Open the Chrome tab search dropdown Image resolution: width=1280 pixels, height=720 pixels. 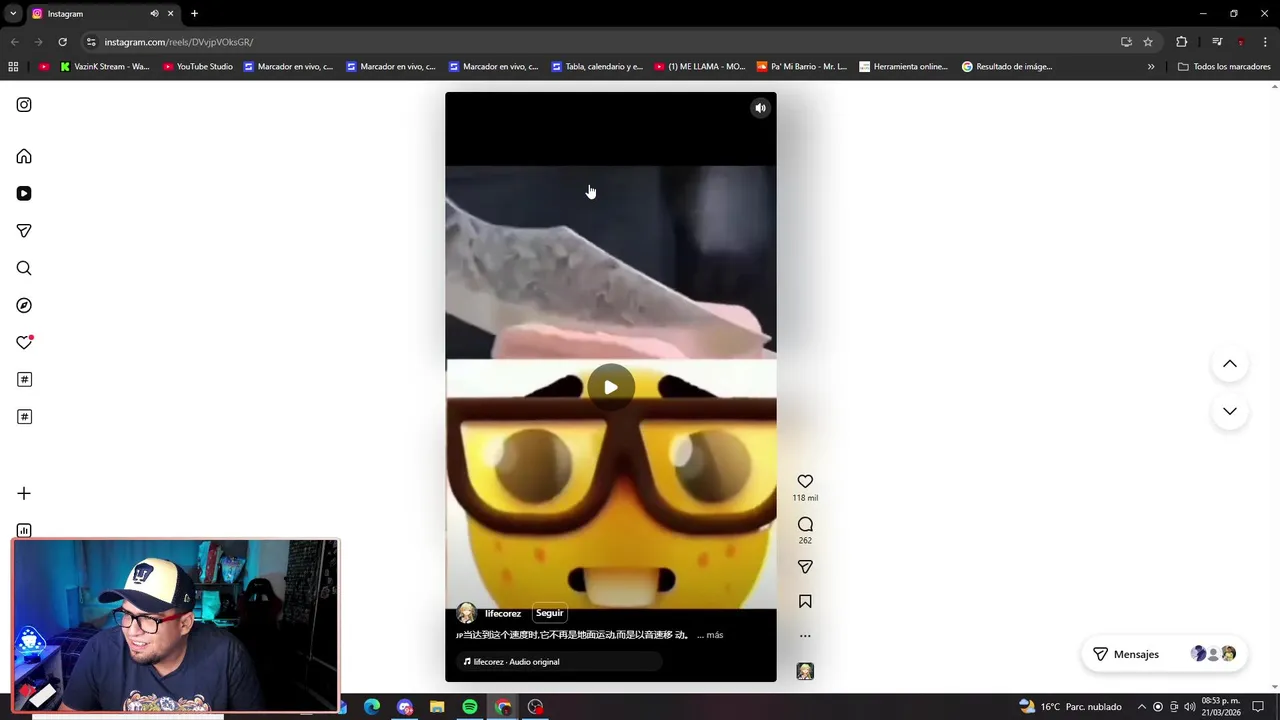point(13,14)
